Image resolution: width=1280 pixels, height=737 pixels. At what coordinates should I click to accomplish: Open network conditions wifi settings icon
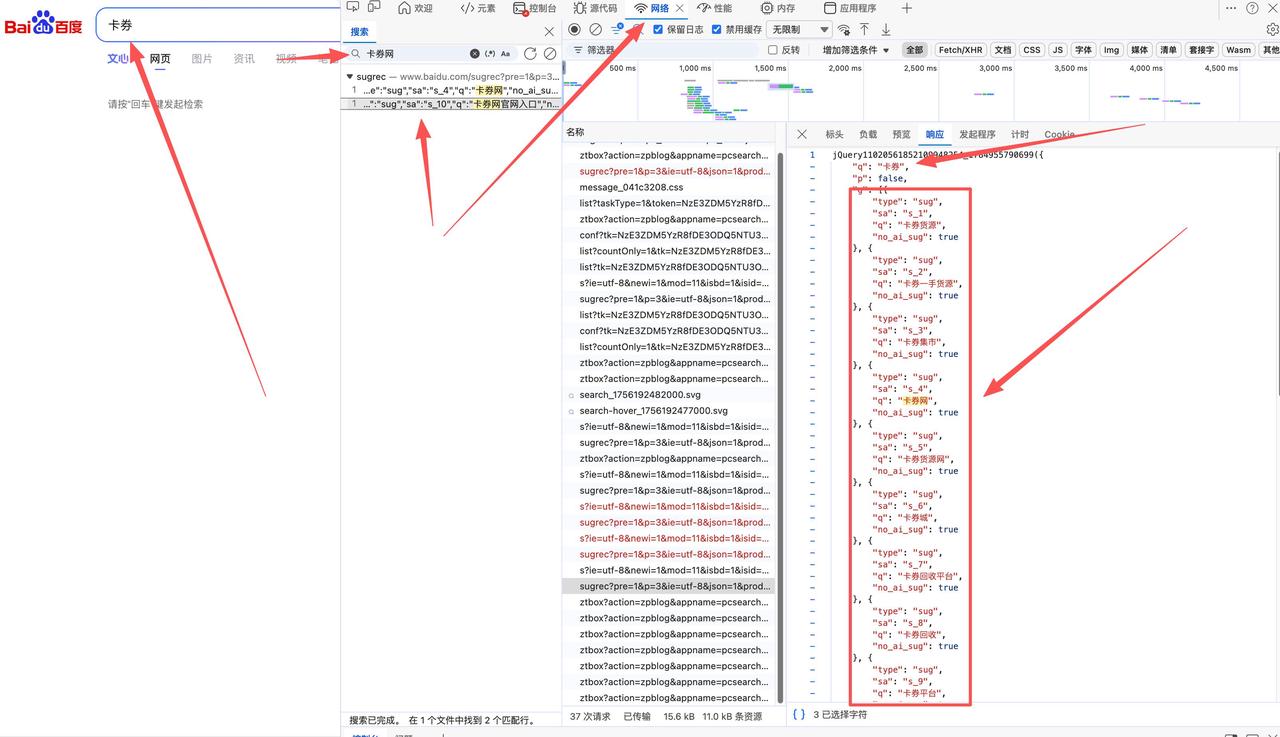click(x=844, y=30)
